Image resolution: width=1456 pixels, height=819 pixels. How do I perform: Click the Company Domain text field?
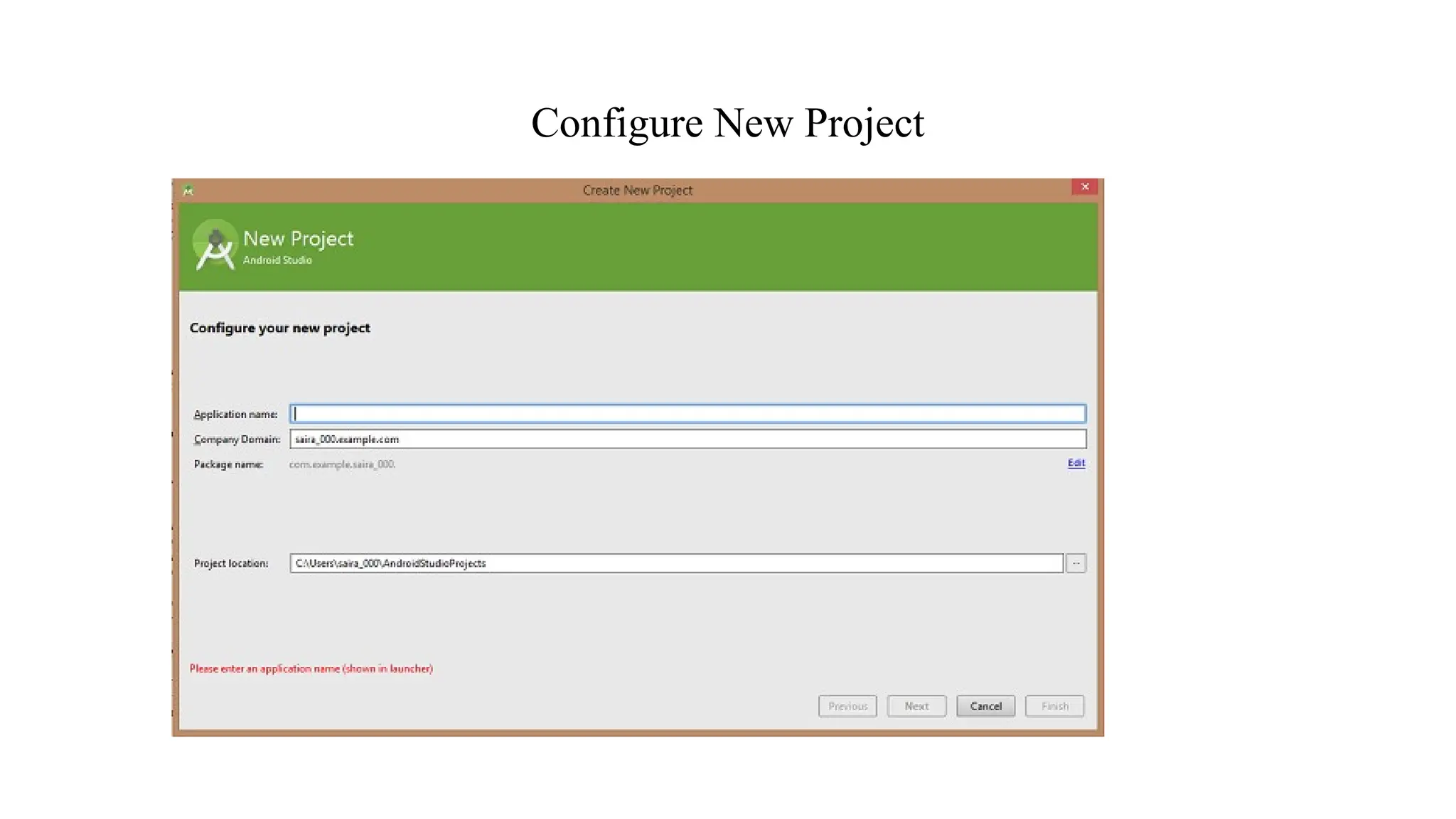[x=687, y=439]
